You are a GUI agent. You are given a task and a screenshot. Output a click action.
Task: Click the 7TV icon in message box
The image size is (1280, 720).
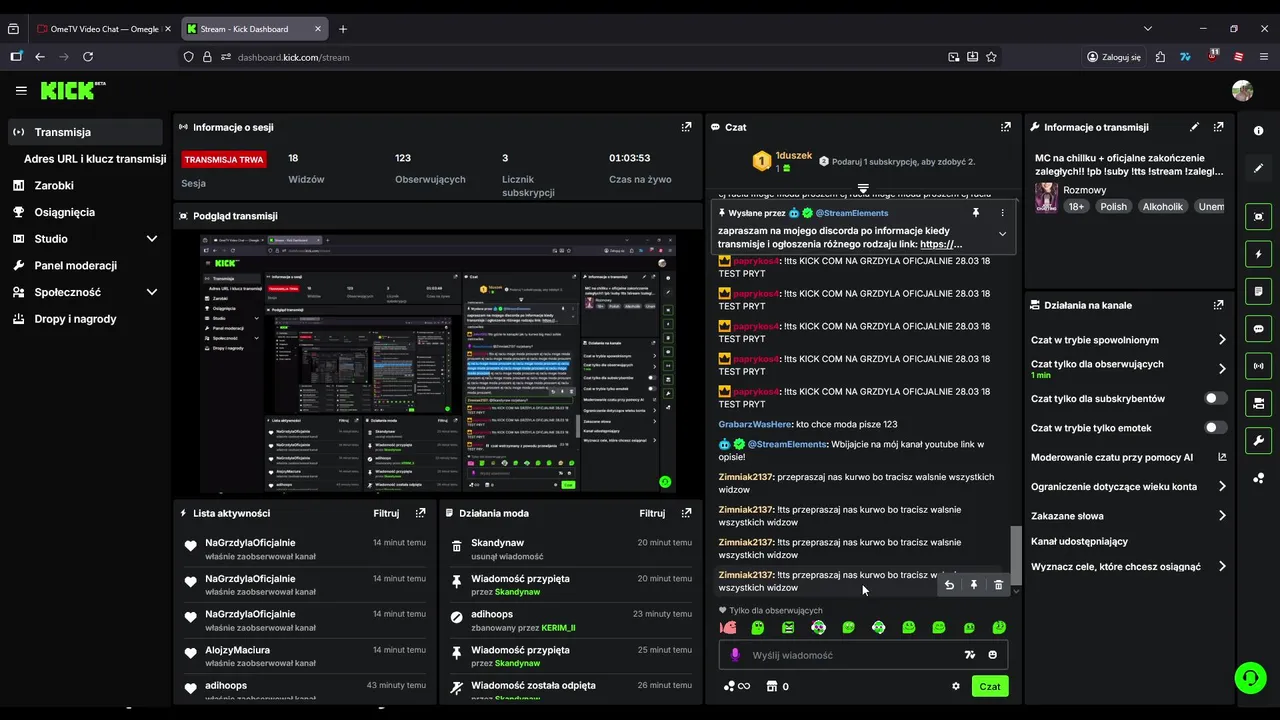pos(969,655)
